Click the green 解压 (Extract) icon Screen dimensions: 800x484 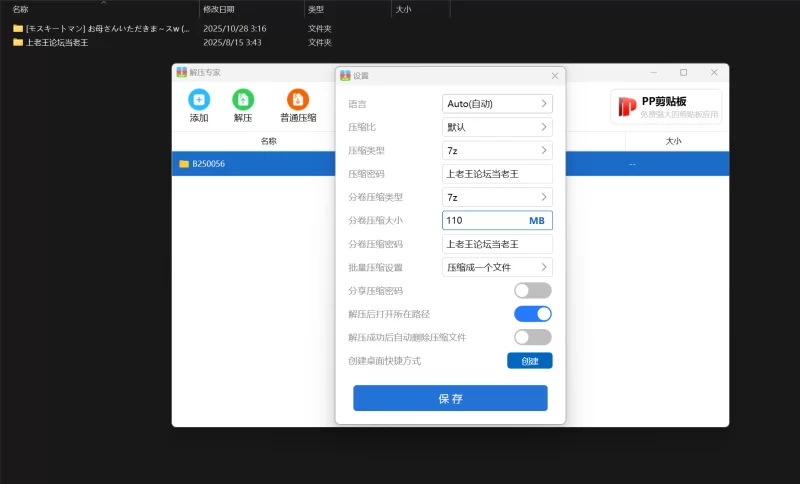[x=243, y=100]
